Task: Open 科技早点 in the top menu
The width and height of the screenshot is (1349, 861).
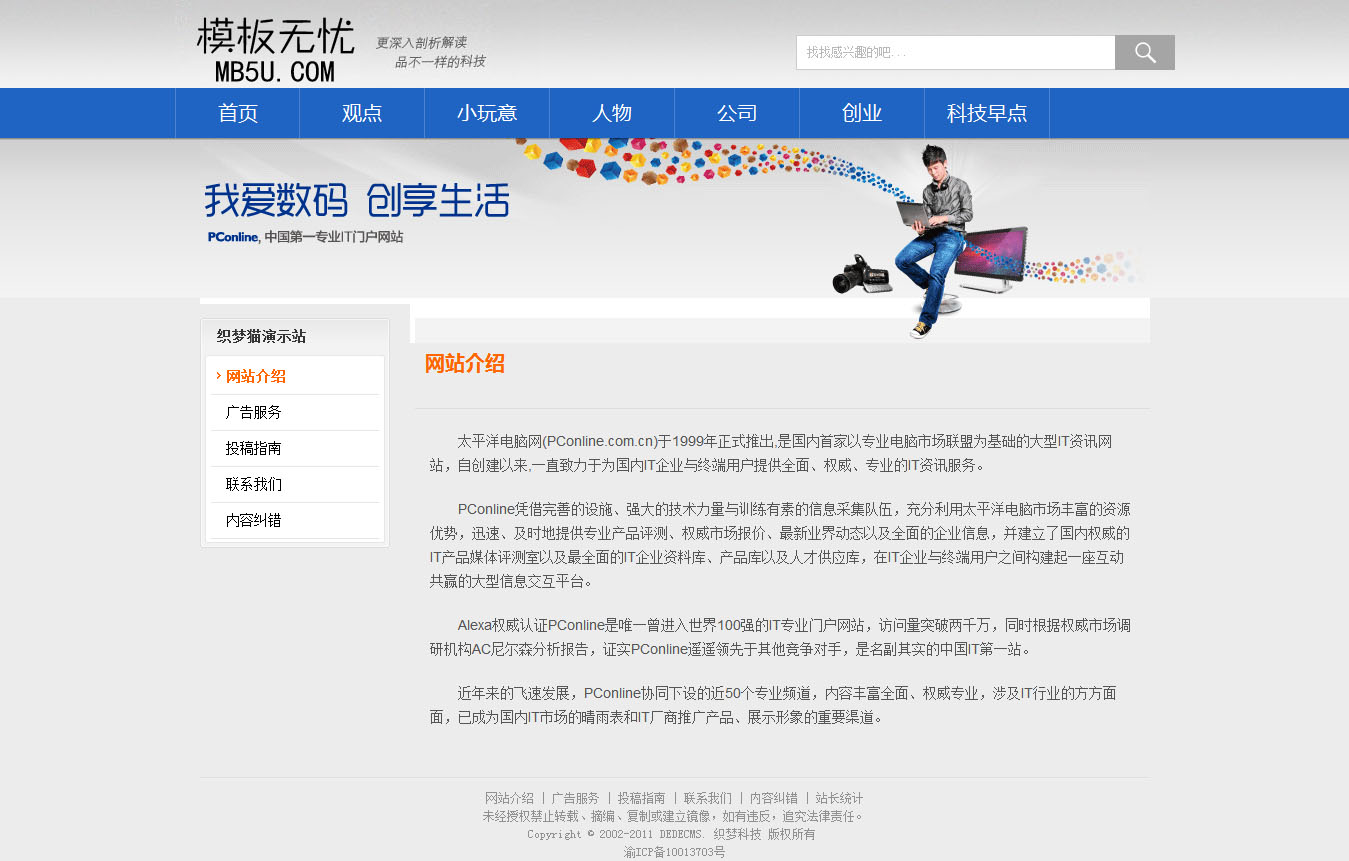Action: [x=987, y=113]
